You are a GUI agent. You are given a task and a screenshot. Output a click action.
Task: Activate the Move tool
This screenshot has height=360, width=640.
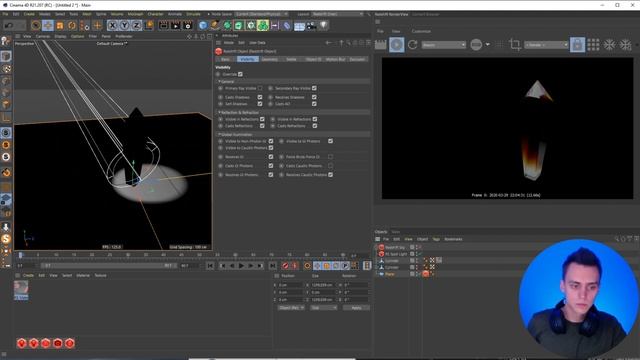point(48,26)
